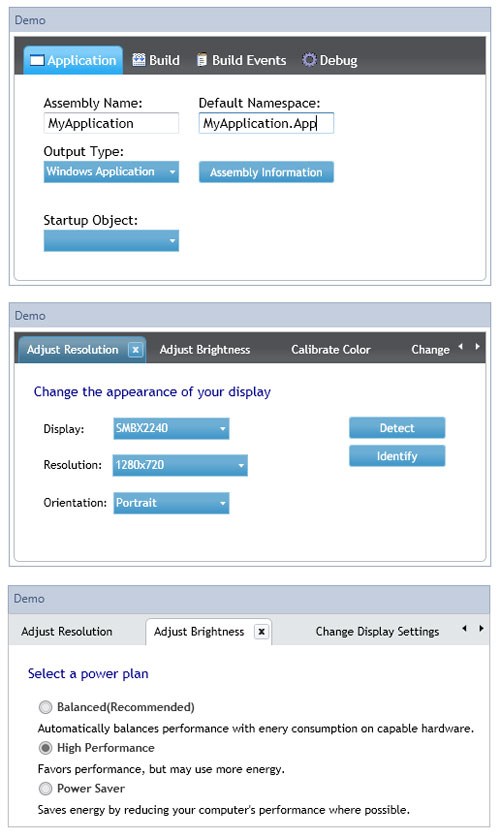This screenshot has height=838, width=500.
Task: Switch to the Build tab
Action: click(x=156, y=60)
